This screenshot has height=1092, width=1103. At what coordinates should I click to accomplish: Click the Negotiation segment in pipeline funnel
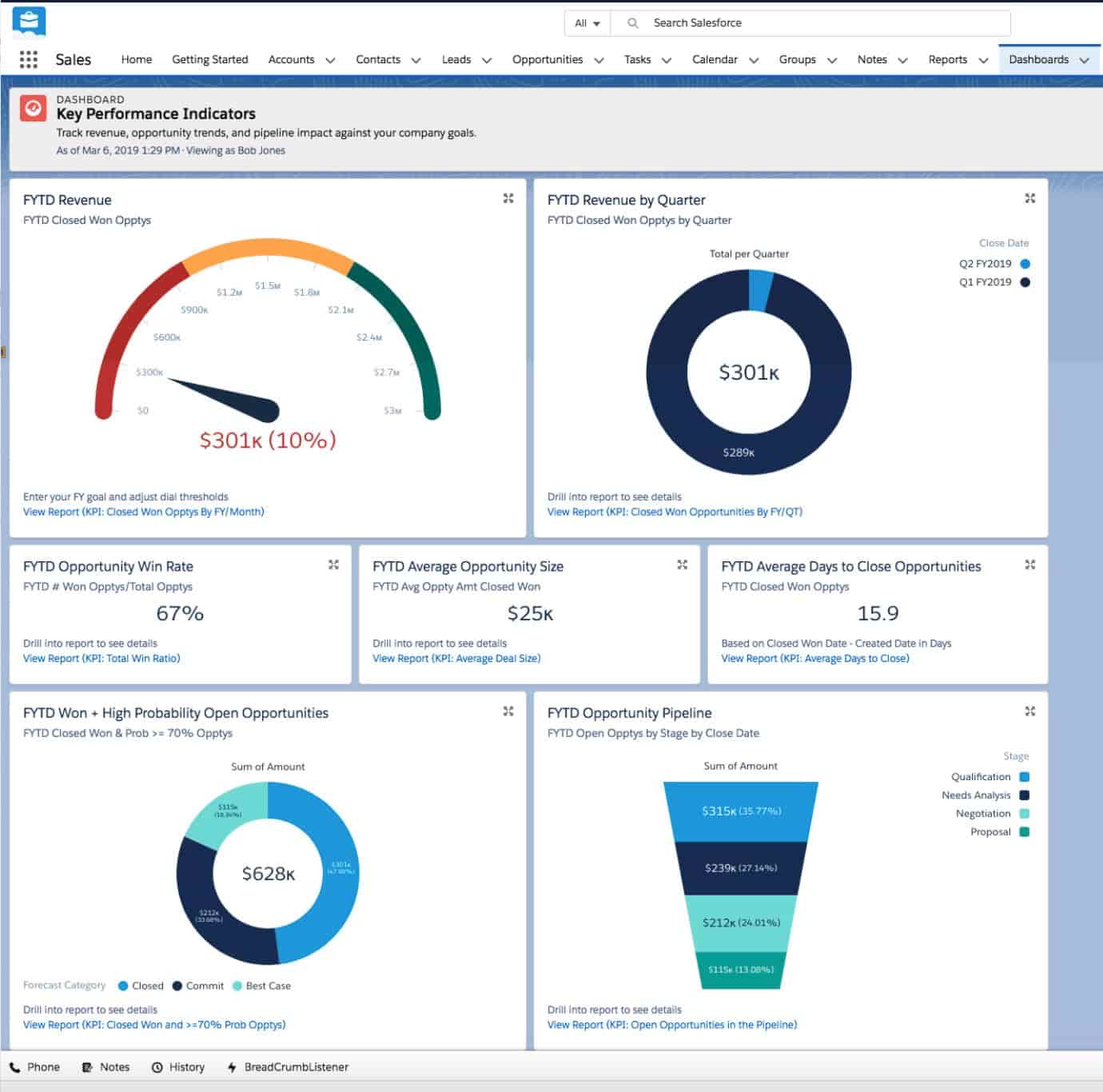pos(741,923)
